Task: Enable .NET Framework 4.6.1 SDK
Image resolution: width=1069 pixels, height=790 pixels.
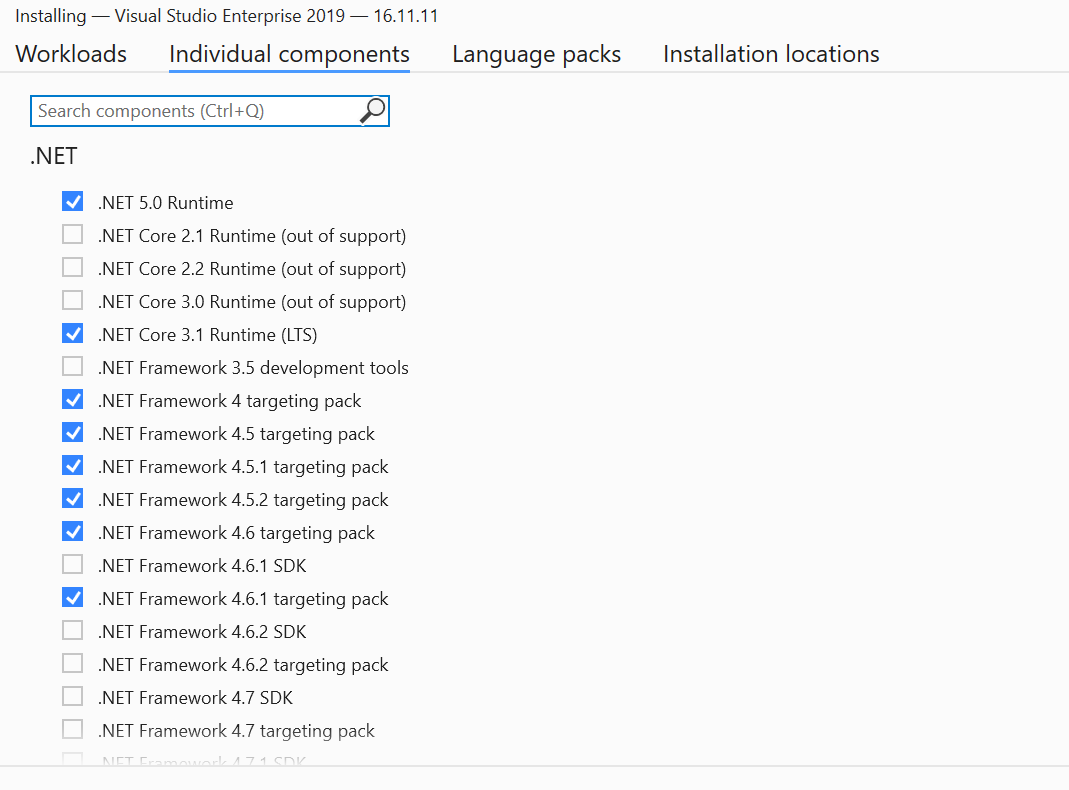Action: pos(72,564)
